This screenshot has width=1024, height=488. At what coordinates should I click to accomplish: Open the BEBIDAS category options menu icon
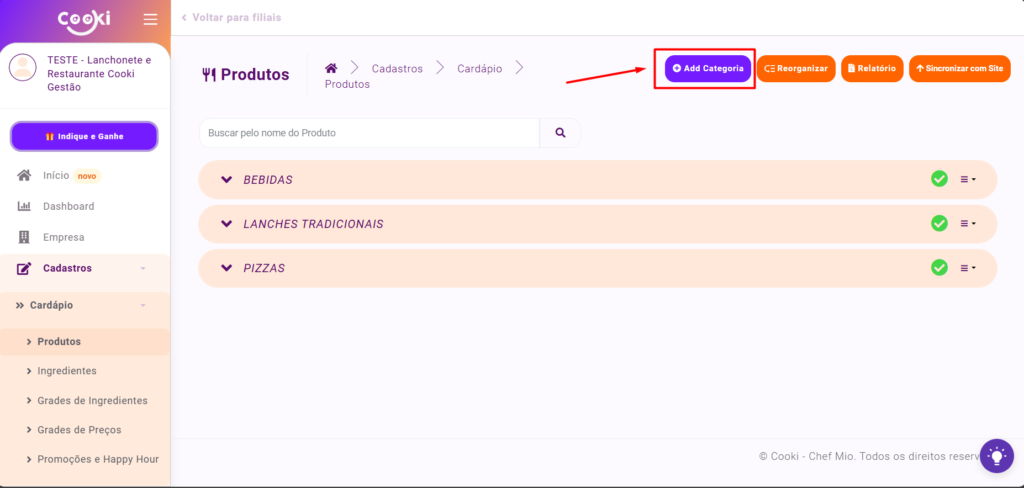coord(968,180)
